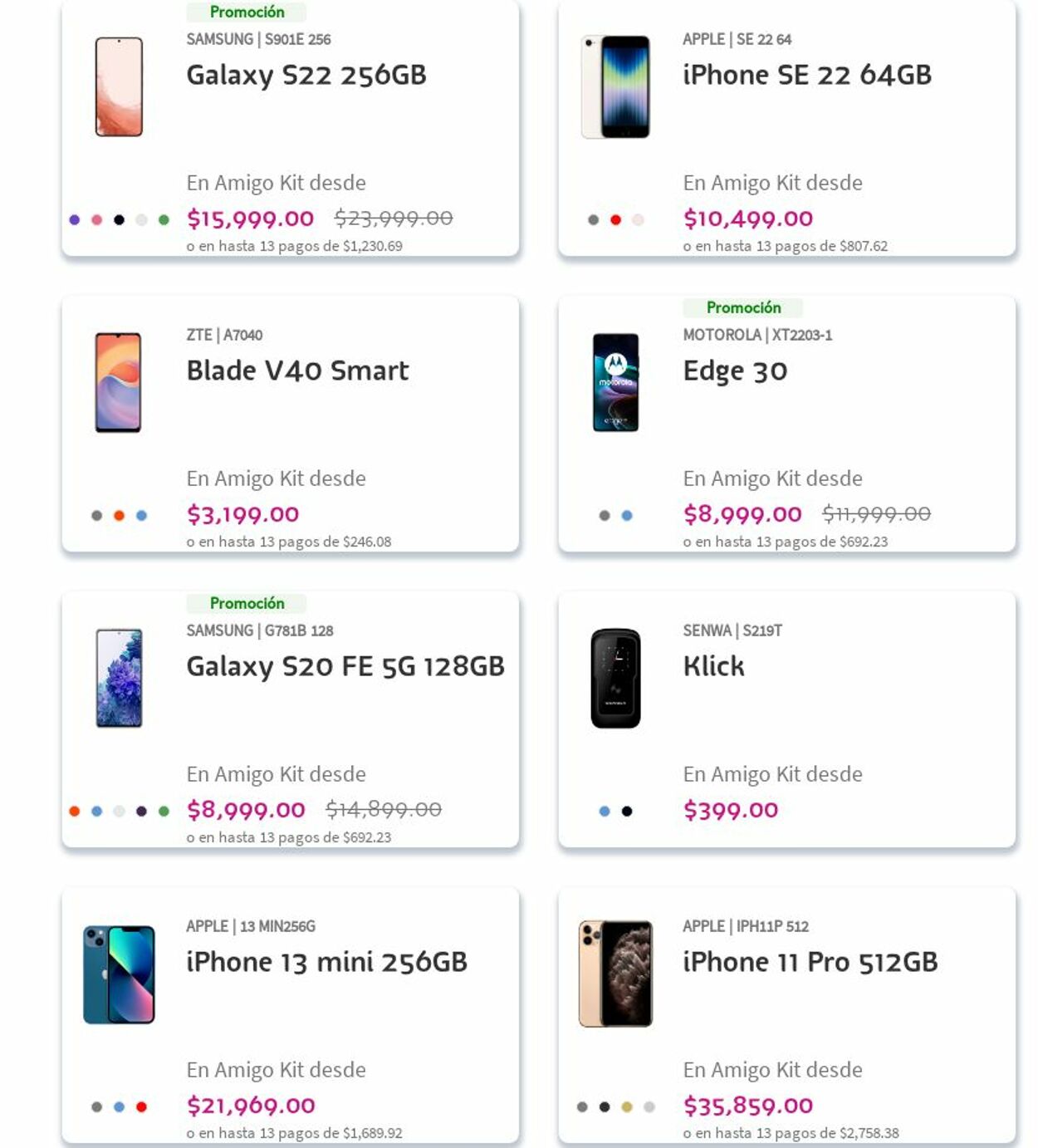
Task: Select dark purple color for Galaxy S20 FE
Action: (141, 812)
